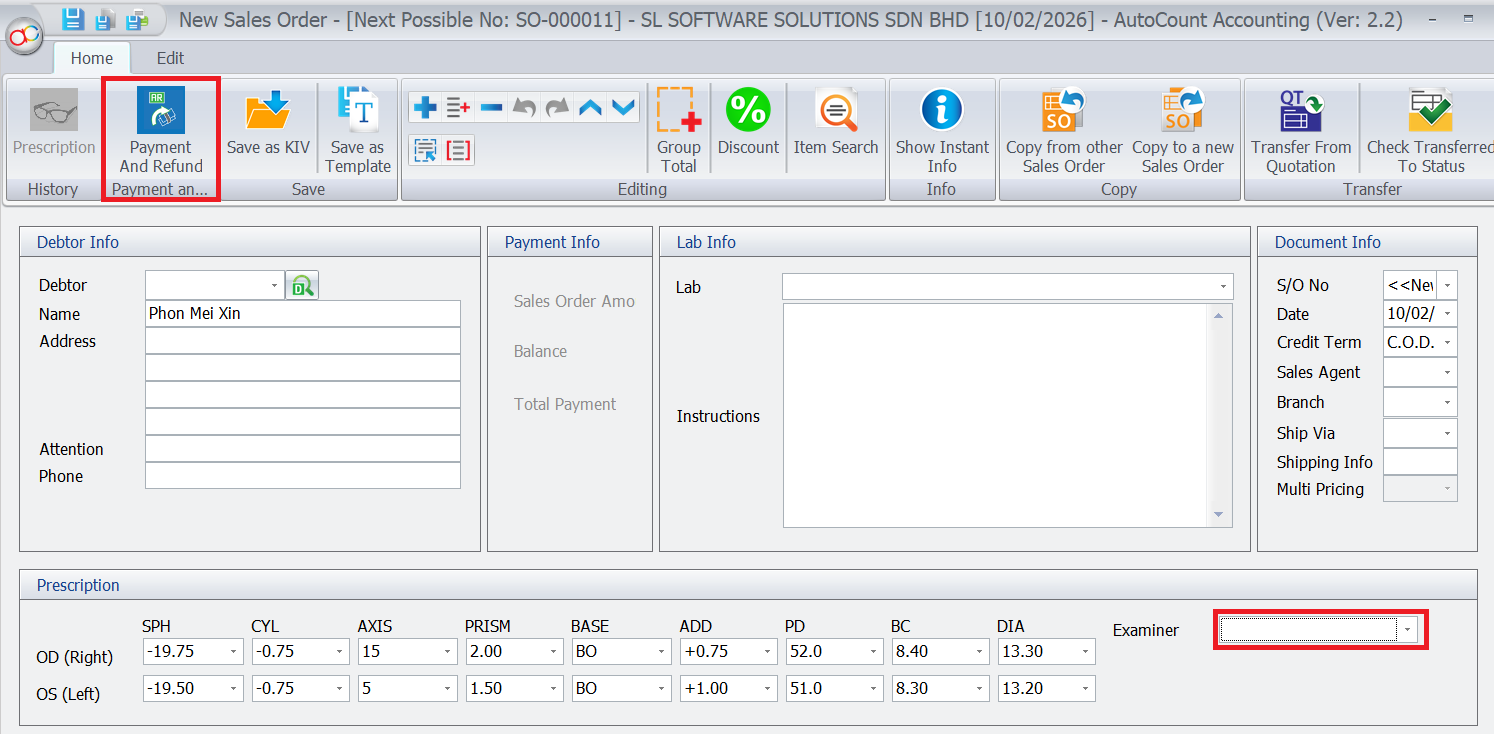Click into the Phone input field
This screenshot has width=1494, height=734.
pyautogui.click(x=302, y=476)
